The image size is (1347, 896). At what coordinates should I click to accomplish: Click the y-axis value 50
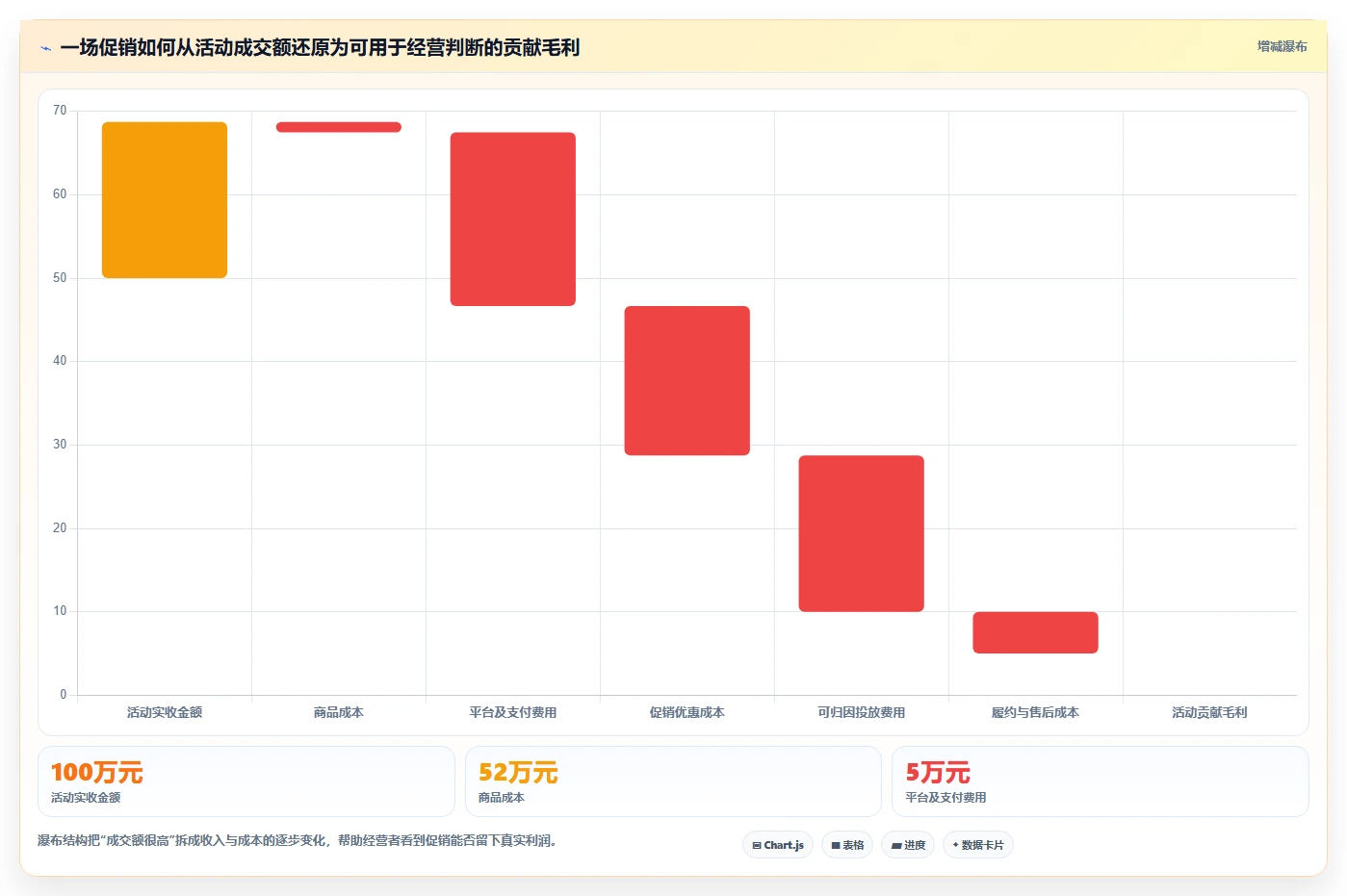pyautogui.click(x=60, y=278)
